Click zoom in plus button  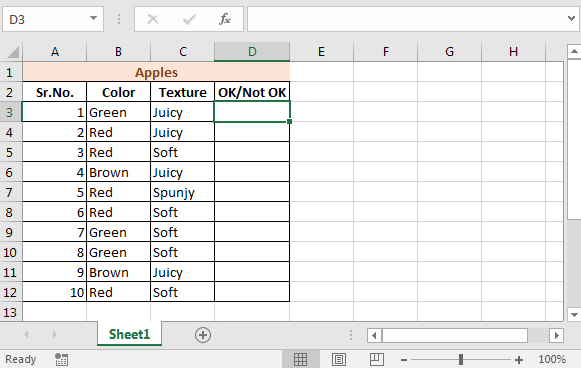pyautogui.click(x=519, y=359)
